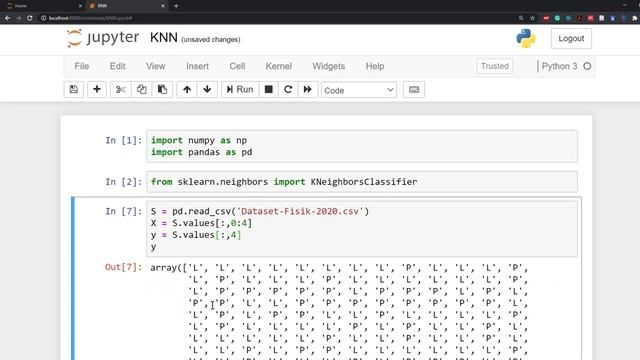Open the File menu
This screenshot has width=640, height=360.
82,66
